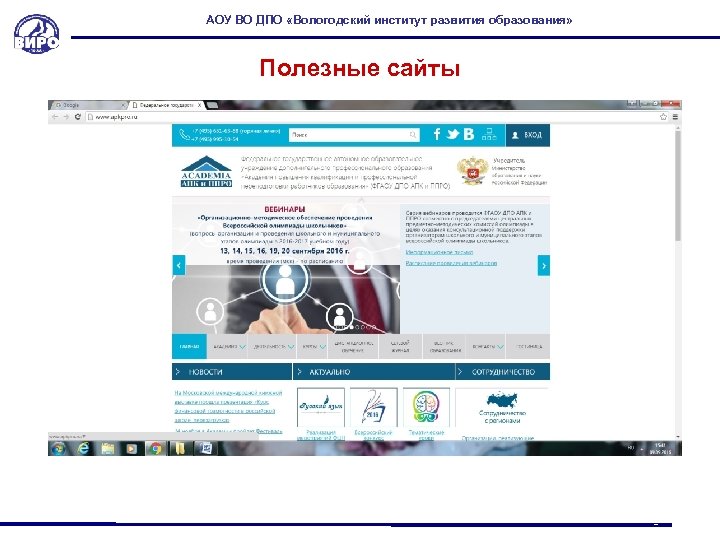Open the Русский язык thumbnail
Image resolution: width=720 pixels, height=540 pixels.
pyautogui.click(x=321, y=407)
